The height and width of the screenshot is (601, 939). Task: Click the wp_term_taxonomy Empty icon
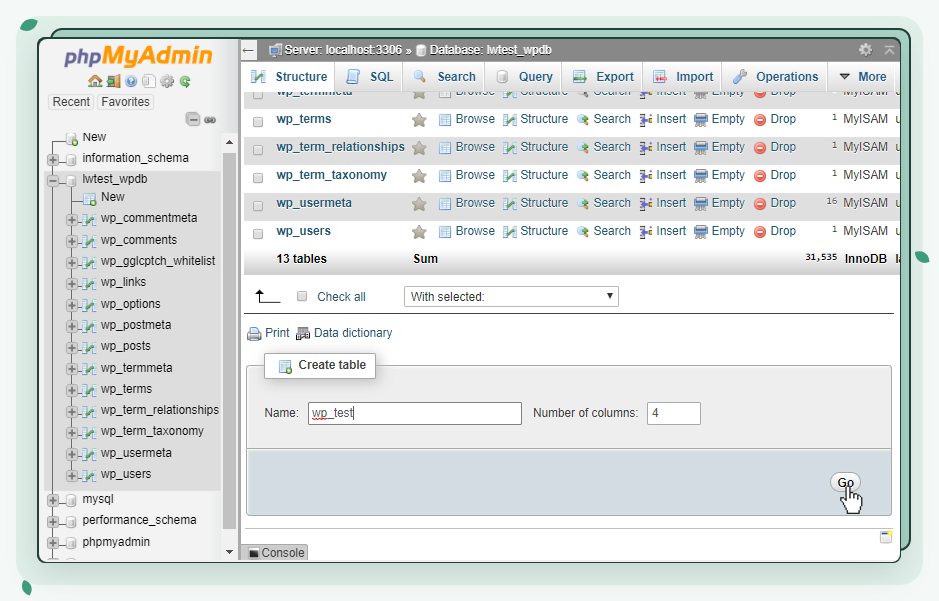tap(701, 176)
